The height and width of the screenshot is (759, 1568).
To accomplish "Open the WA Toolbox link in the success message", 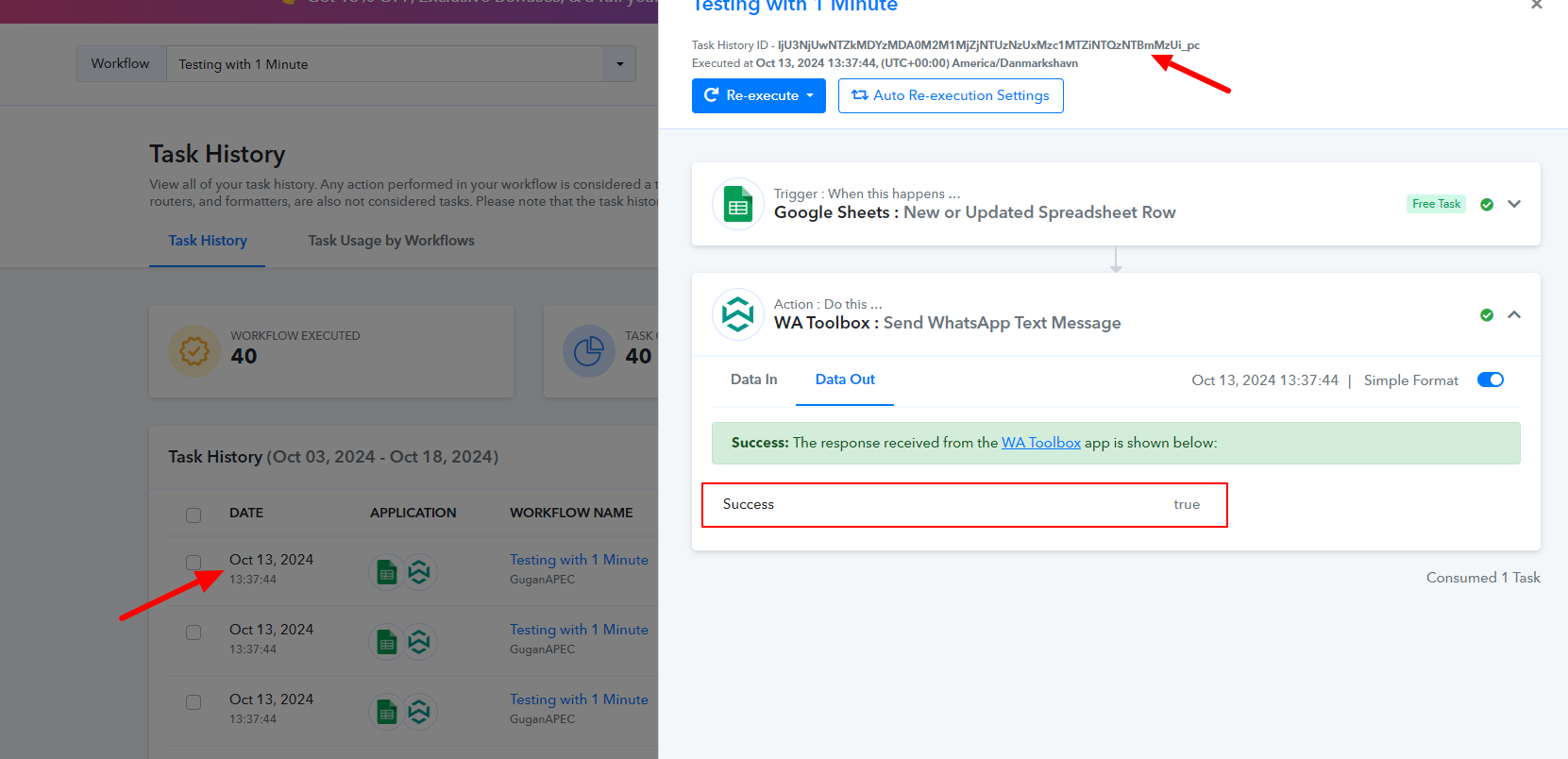I will (1041, 443).
